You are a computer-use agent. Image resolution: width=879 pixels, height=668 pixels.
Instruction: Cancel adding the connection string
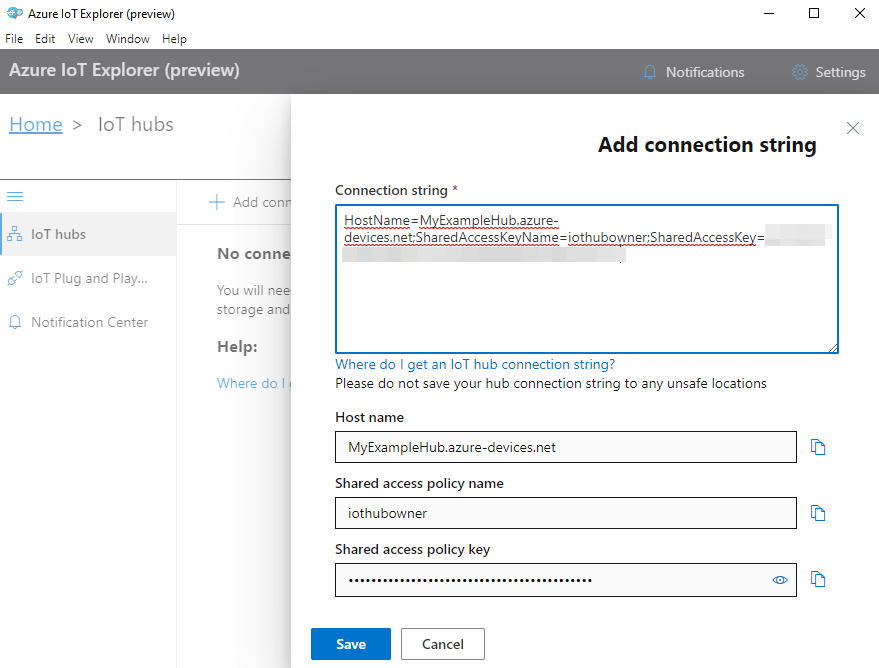coord(442,644)
